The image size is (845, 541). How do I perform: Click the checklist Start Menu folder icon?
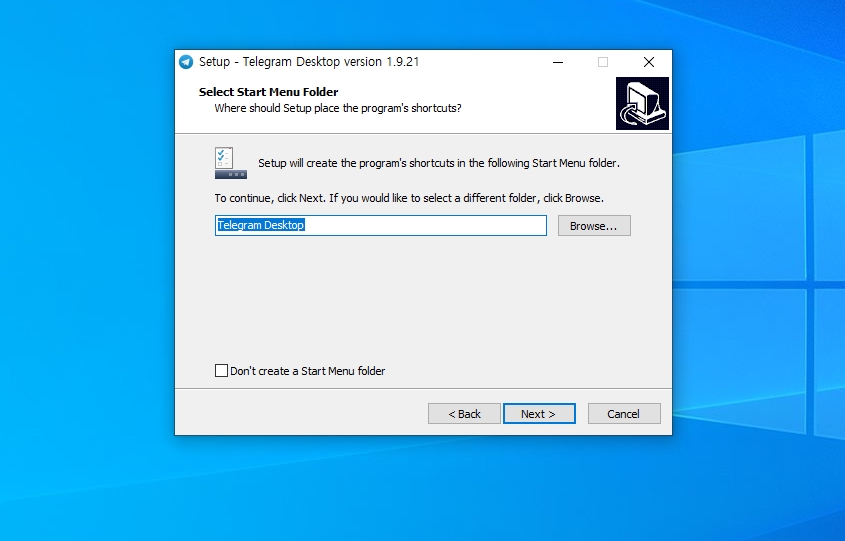point(231,163)
